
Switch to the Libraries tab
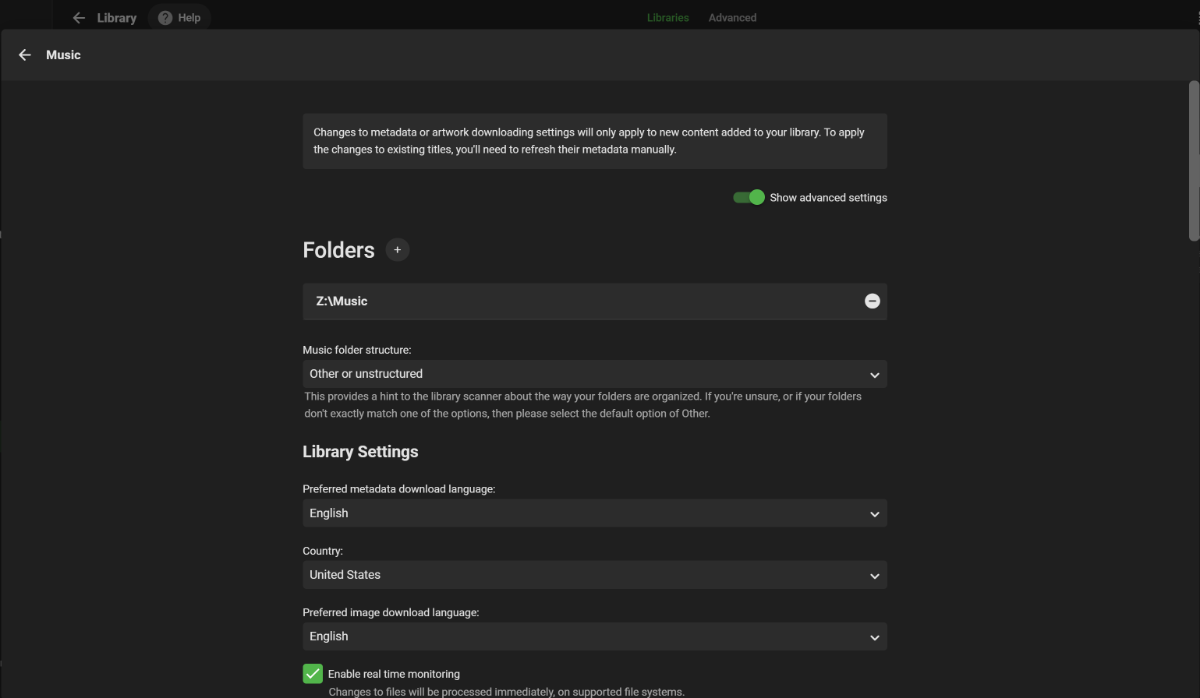667,18
